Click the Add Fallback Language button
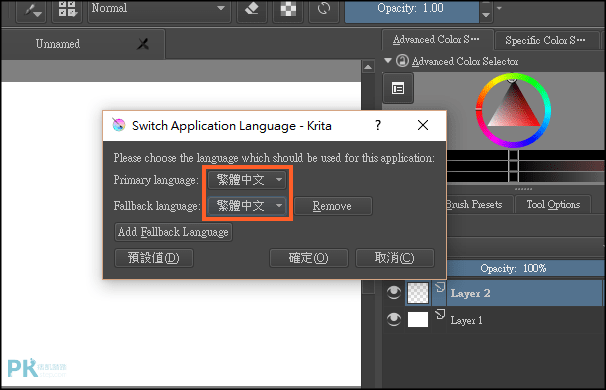 pos(173,232)
